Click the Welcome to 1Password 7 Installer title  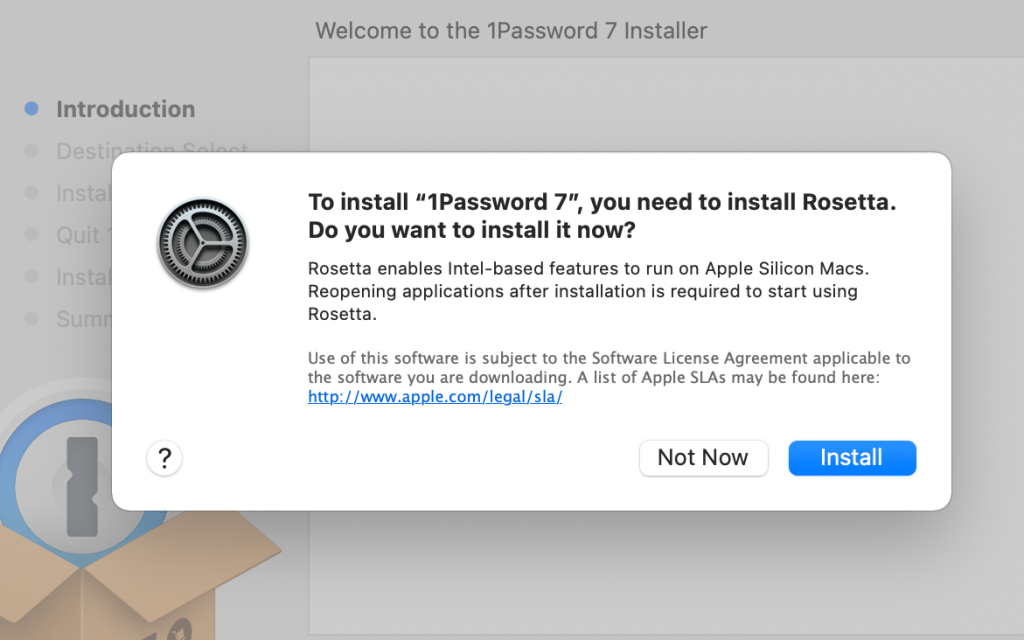tap(511, 31)
